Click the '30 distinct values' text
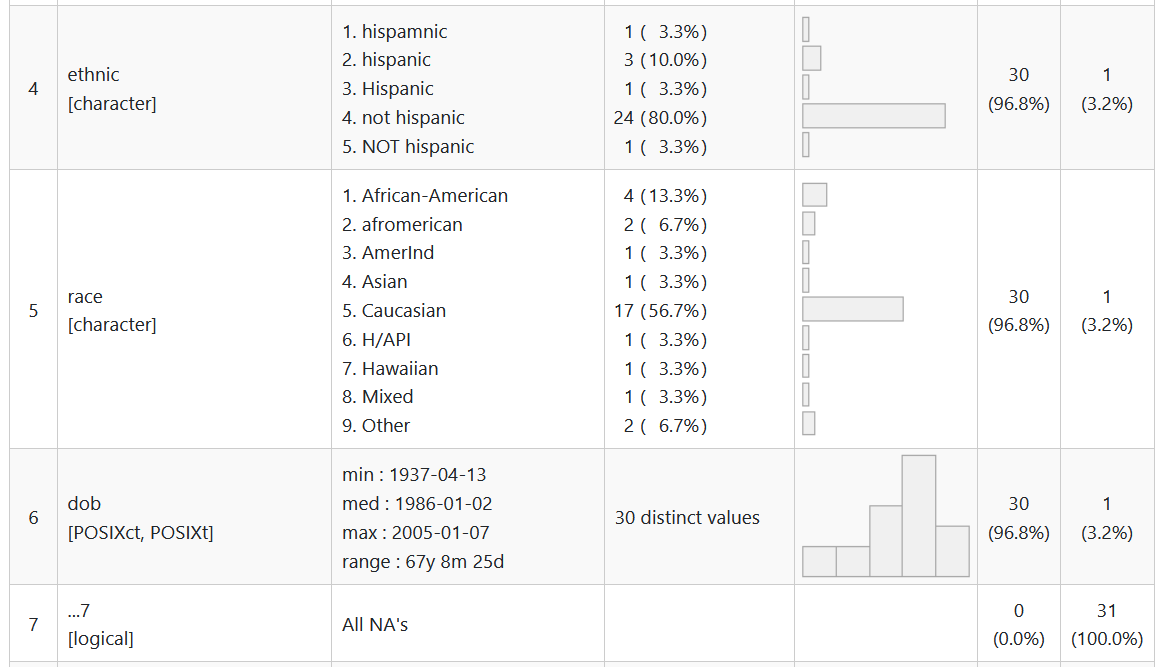 [687, 518]
